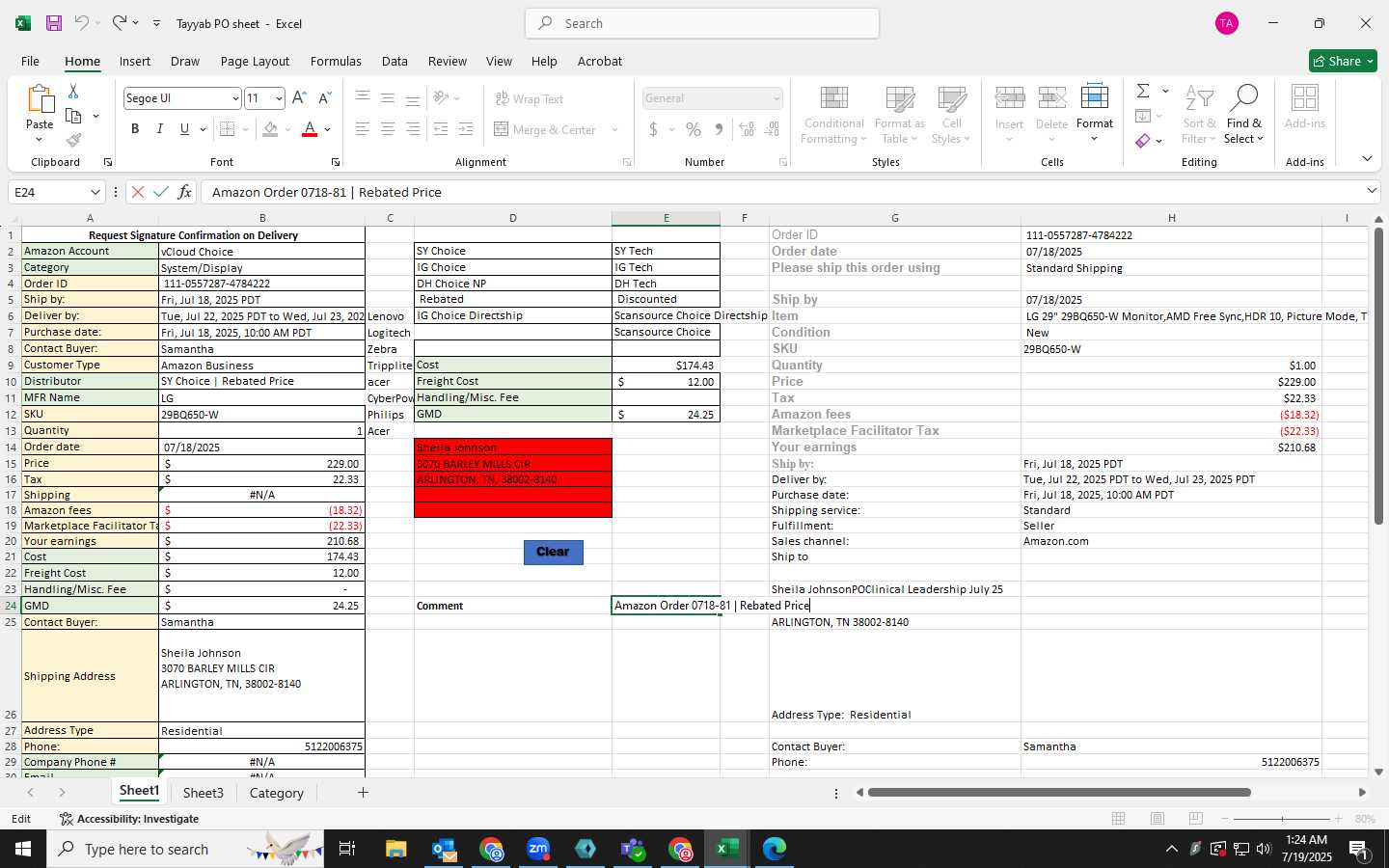Open Find & Select menu
The image size is (1389, 868).
1244,115
